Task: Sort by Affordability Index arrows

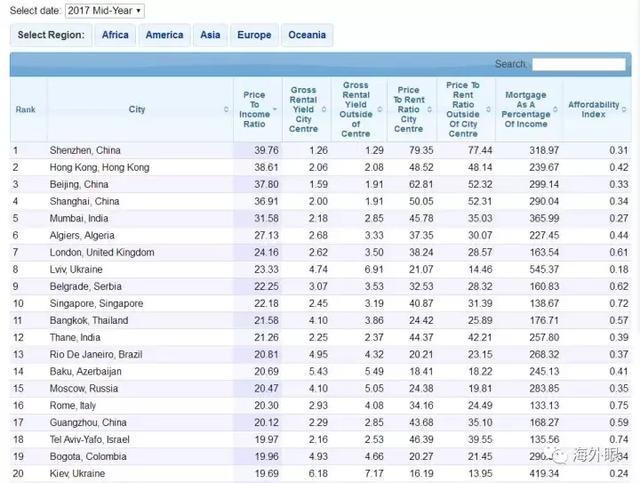Action: 624,109
